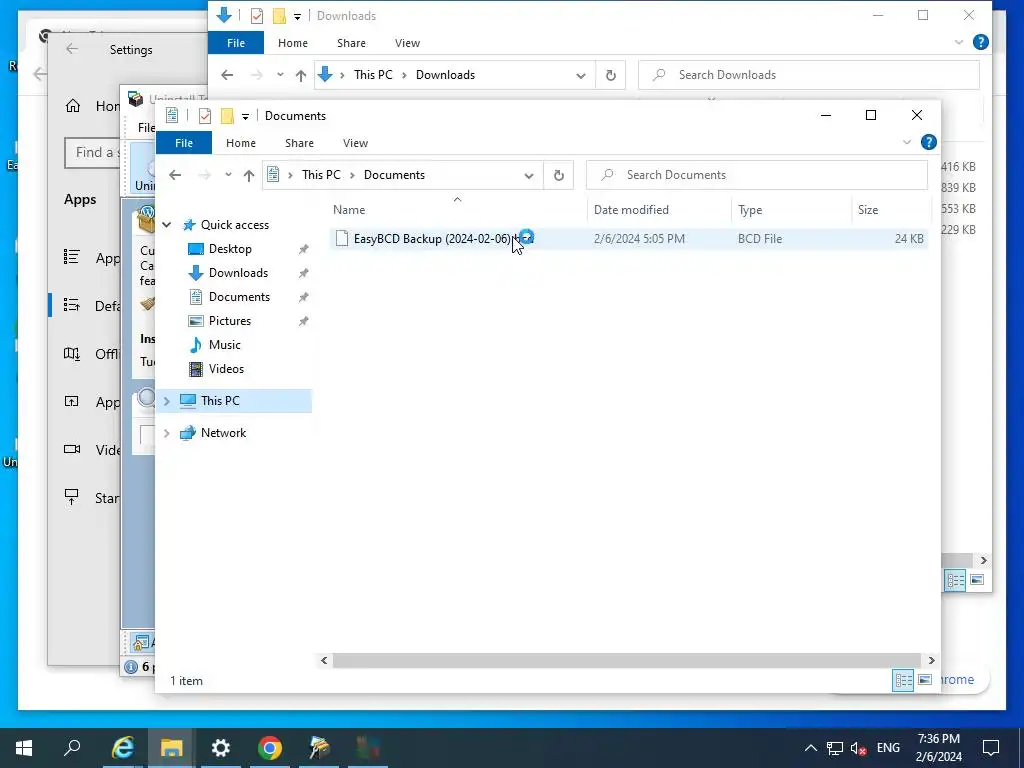Viewport: 1024px width, 768px height.
Task: Switch Downloads window to details view
Action: click(955, 580)
